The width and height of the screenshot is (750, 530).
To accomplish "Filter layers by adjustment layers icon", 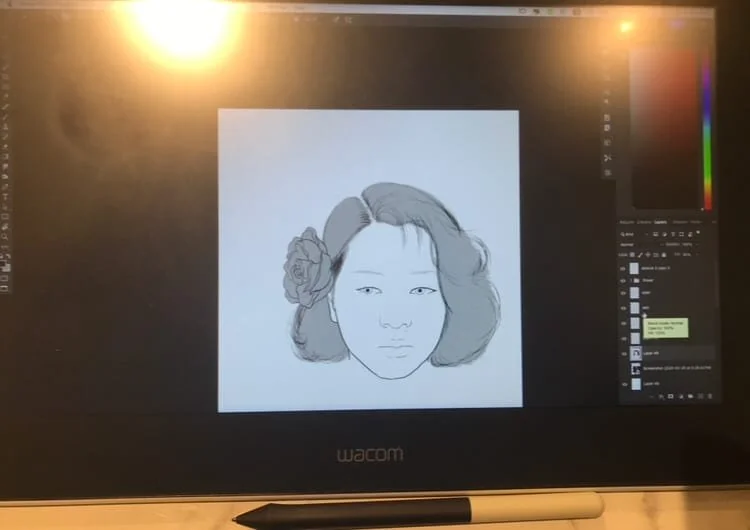I will pyautogui.click(x=664, y=234).
